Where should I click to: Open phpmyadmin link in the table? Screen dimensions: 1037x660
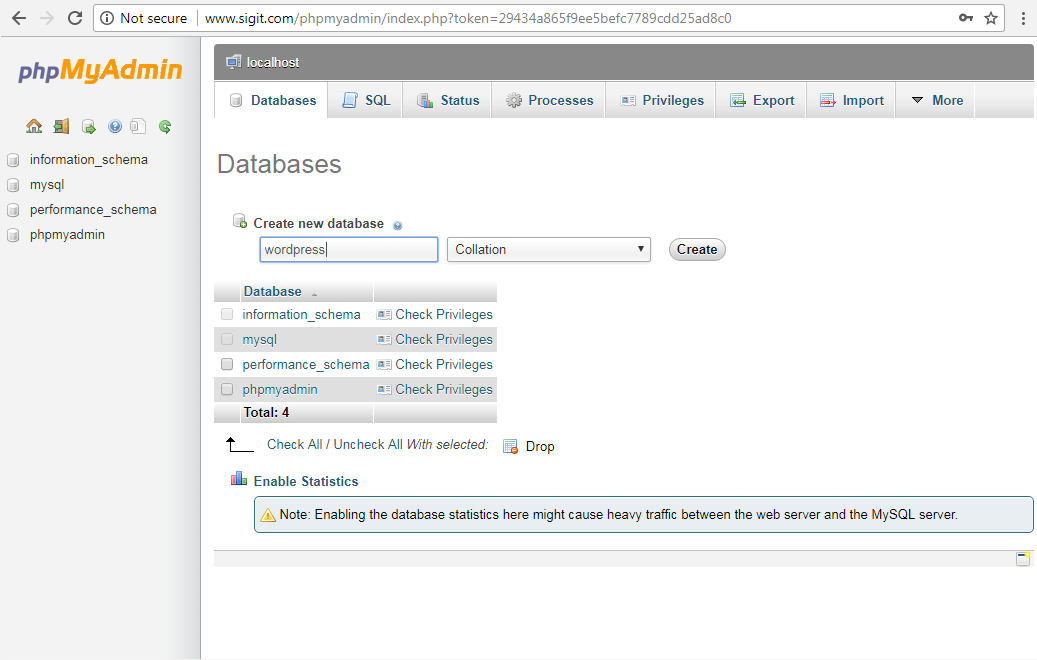click(x=280, y=390)
